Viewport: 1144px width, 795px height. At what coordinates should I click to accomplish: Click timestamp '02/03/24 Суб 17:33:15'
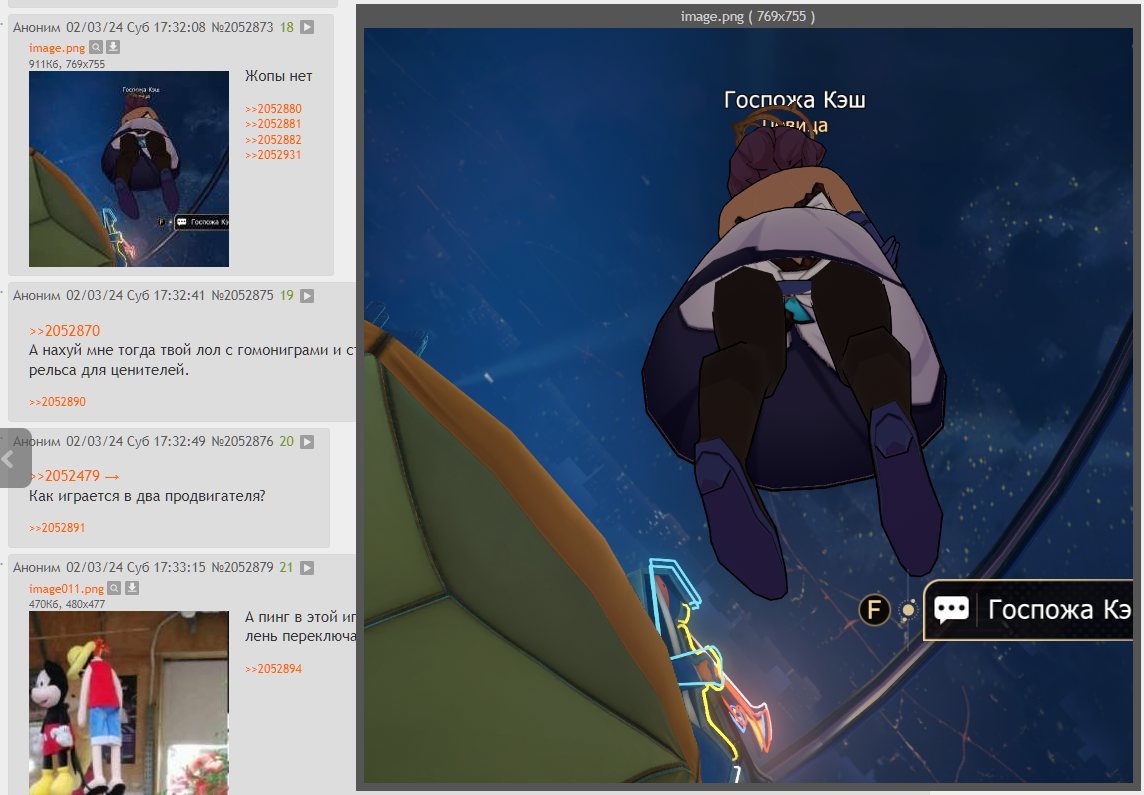coord(136,567)
